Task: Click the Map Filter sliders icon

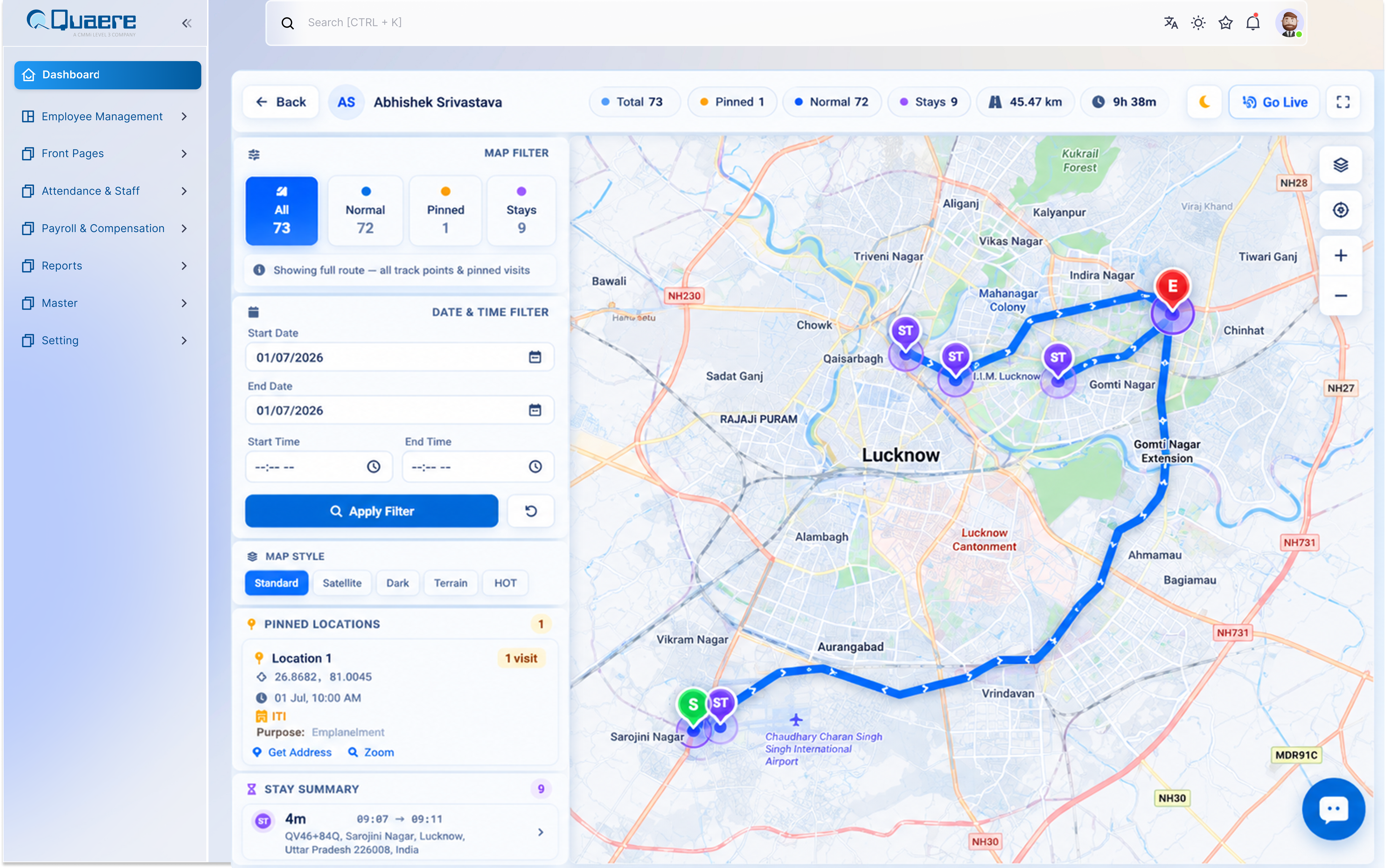Action: (x=253, y=154)
